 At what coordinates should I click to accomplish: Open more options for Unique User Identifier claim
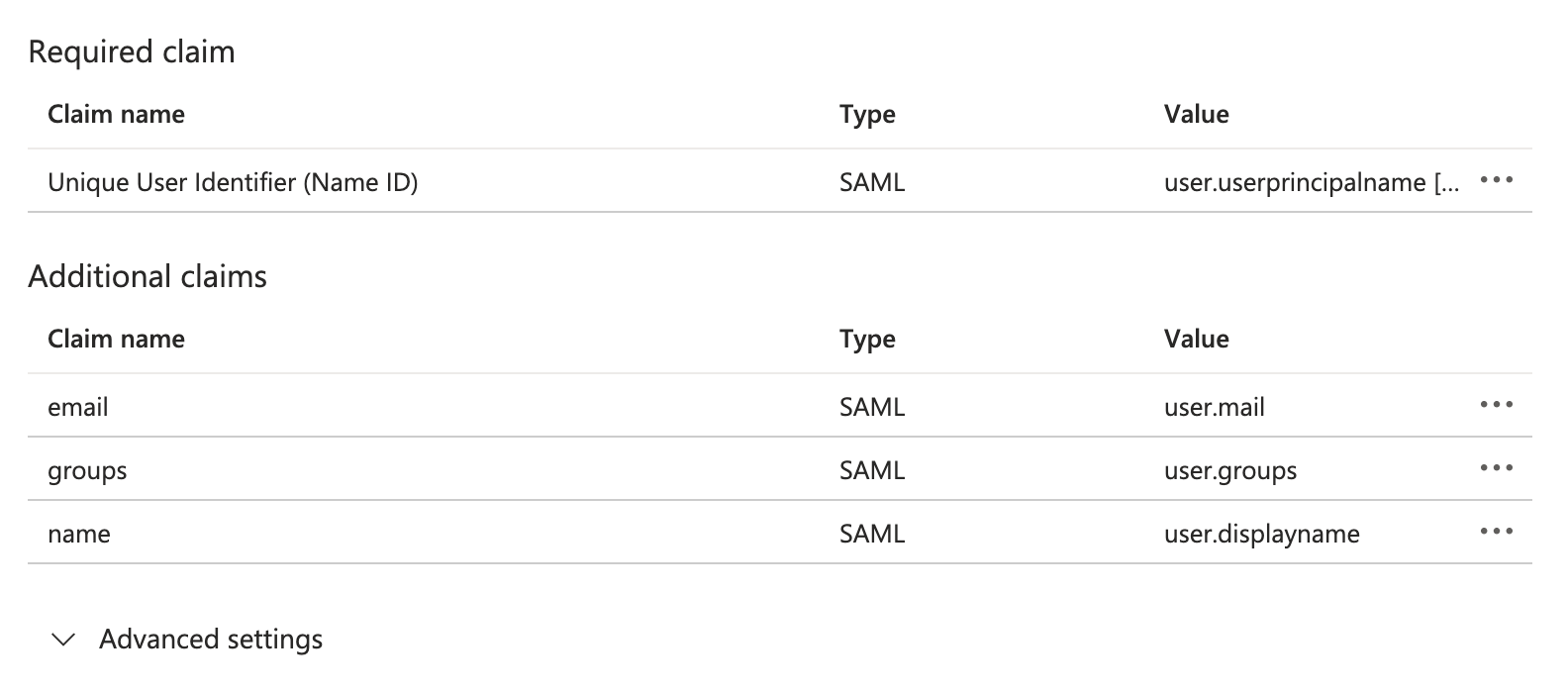(1496, 181)
